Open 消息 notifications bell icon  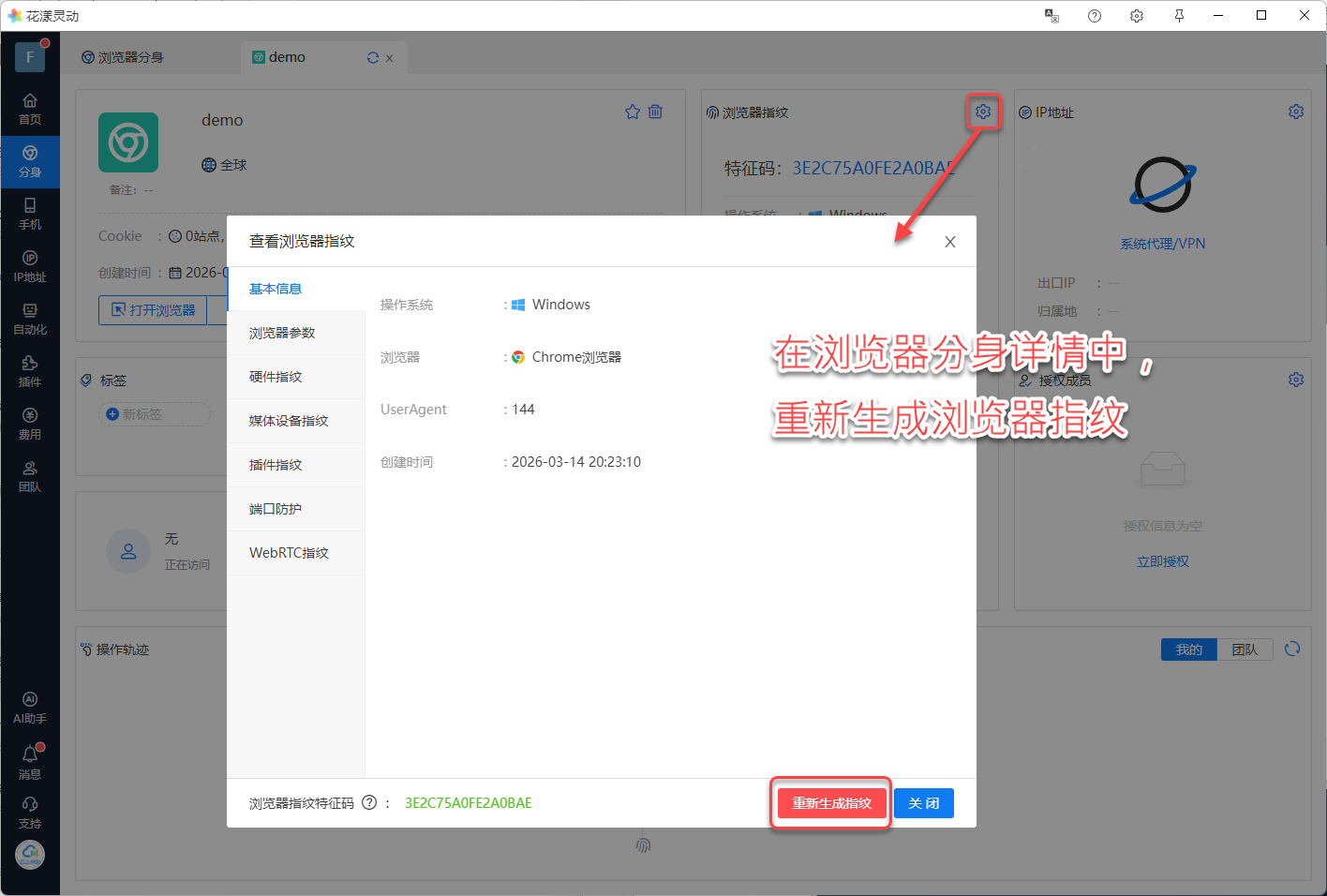(x=30, y=761)
